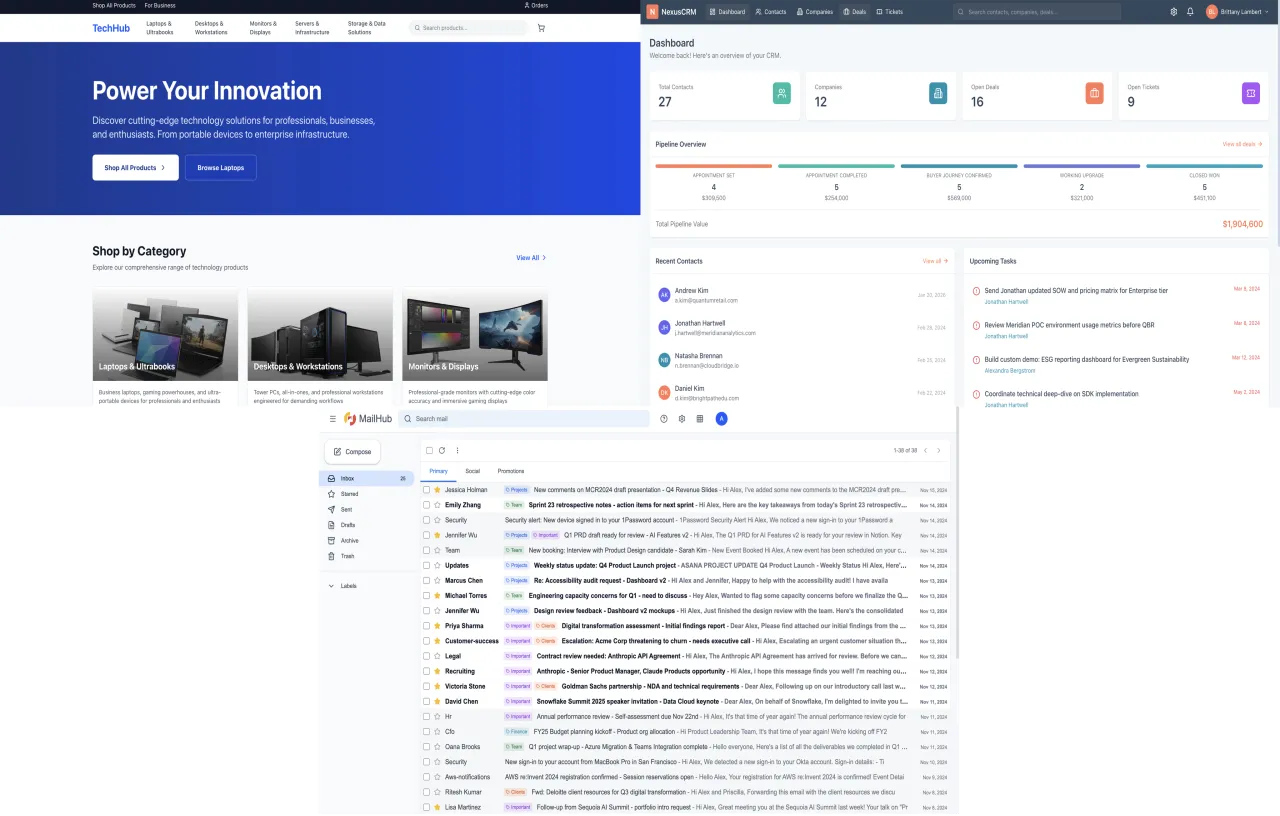Select the Priya Sharma email checkbox
1280x816 pixels.
tap(426, 626)
